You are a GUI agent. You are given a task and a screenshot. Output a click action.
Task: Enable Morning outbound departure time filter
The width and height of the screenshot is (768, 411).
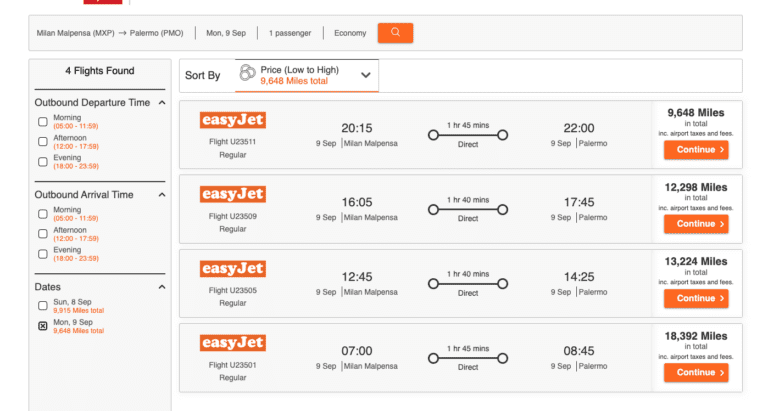point(43,122)
